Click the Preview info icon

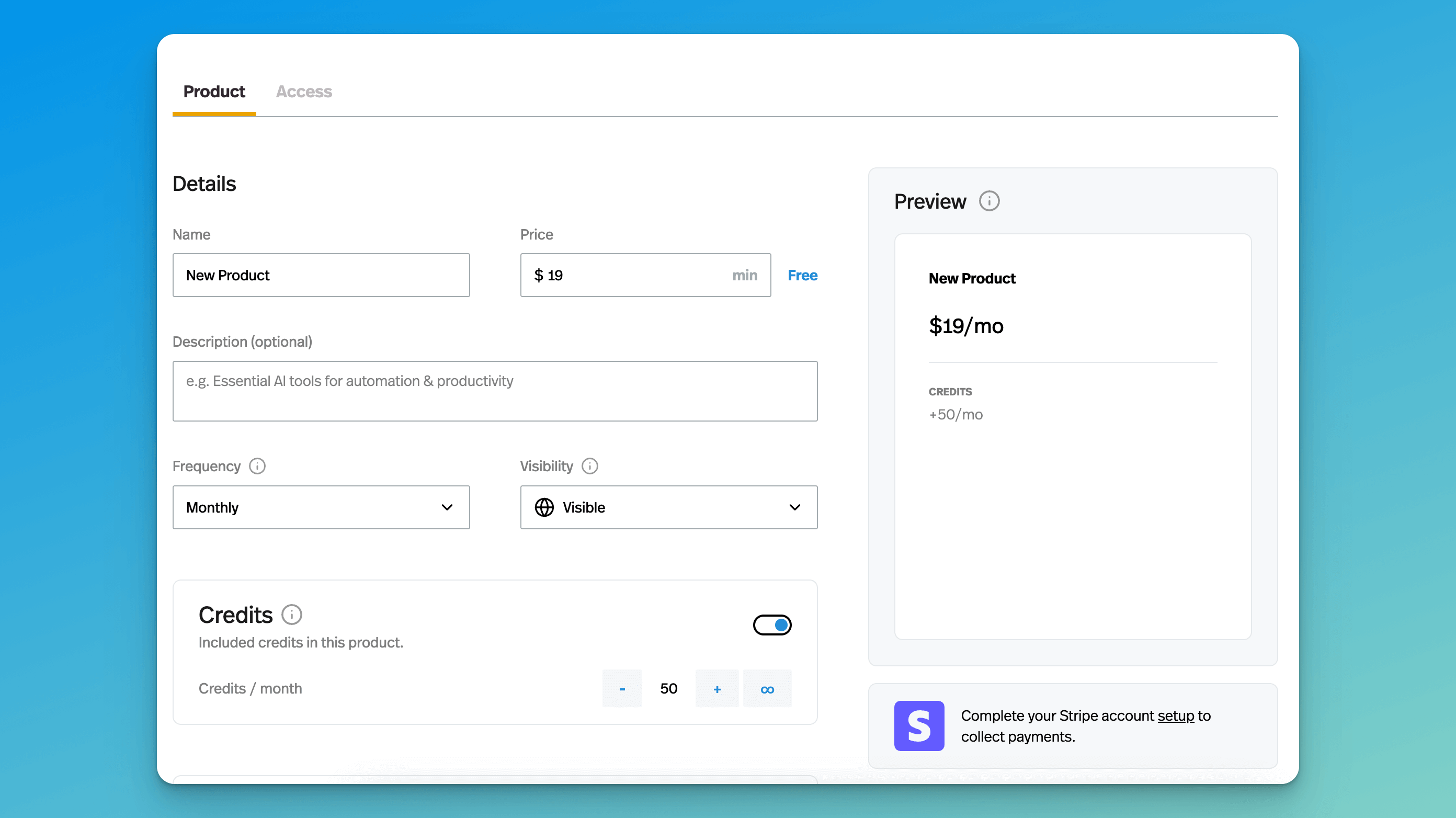pyautogui.click(x=989, y=201)
